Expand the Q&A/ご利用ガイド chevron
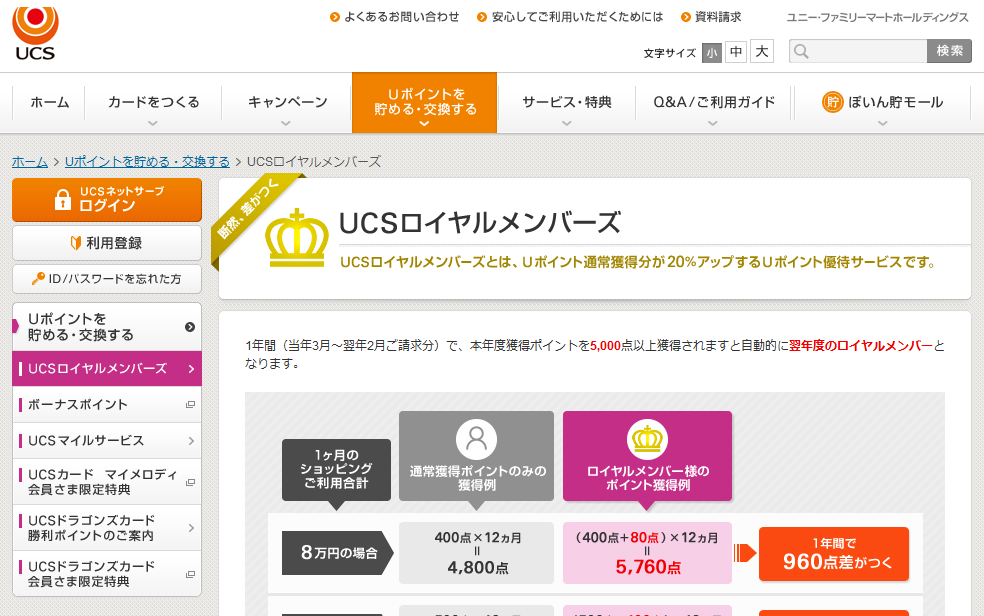Screen dimensions: 984x616 pos(712,124)
